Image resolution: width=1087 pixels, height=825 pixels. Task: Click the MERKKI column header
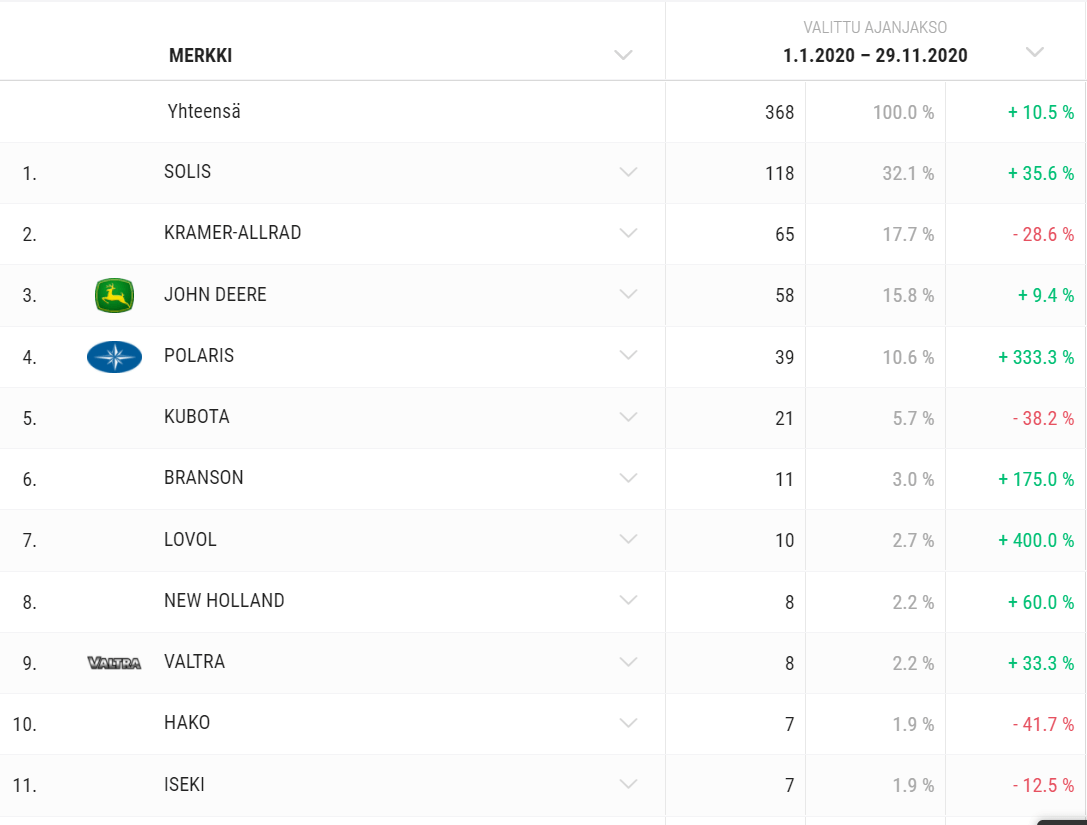click(x=201, y=56)
